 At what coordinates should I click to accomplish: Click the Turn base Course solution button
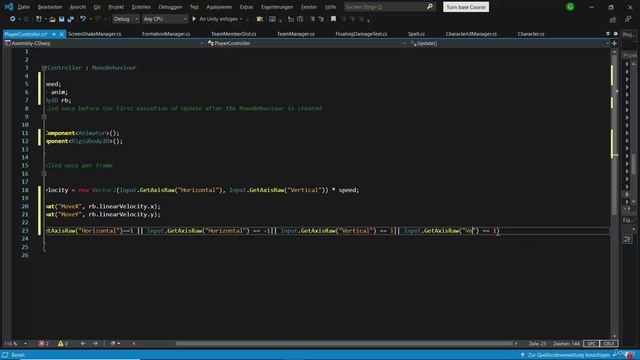pyautogui.click(x=466, y=7)
